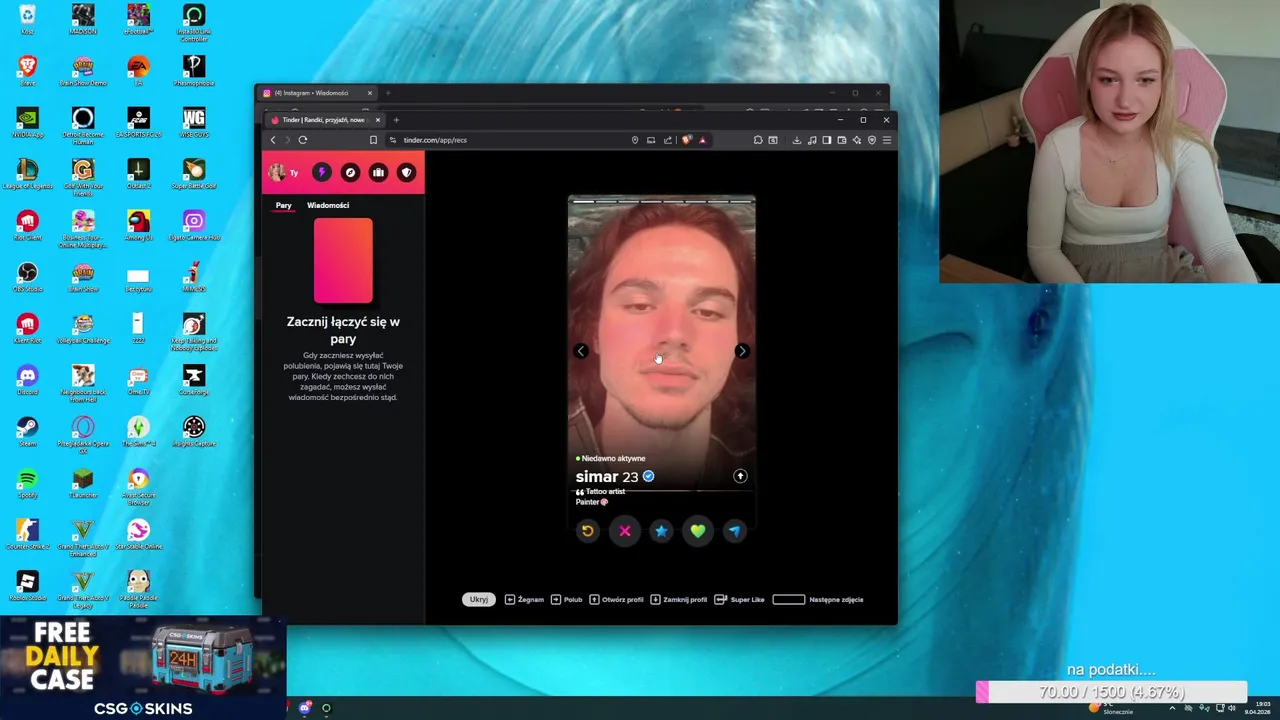Click the Rewind (undo) button on Tinder
Screen dimensions: 1280x720
click(588, 531)
